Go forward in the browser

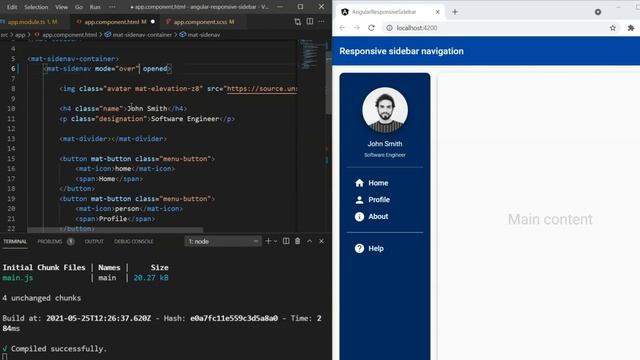point(357,28)
